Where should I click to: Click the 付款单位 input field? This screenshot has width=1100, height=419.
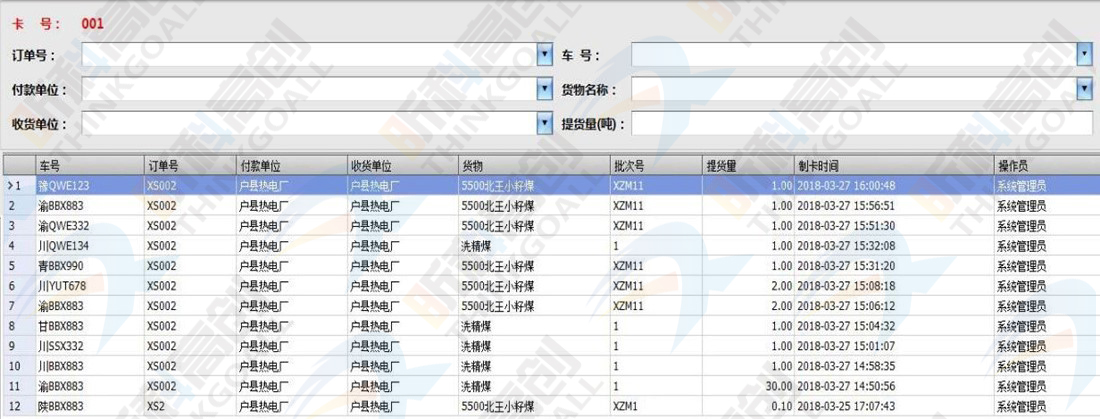[x=309, y=88]
